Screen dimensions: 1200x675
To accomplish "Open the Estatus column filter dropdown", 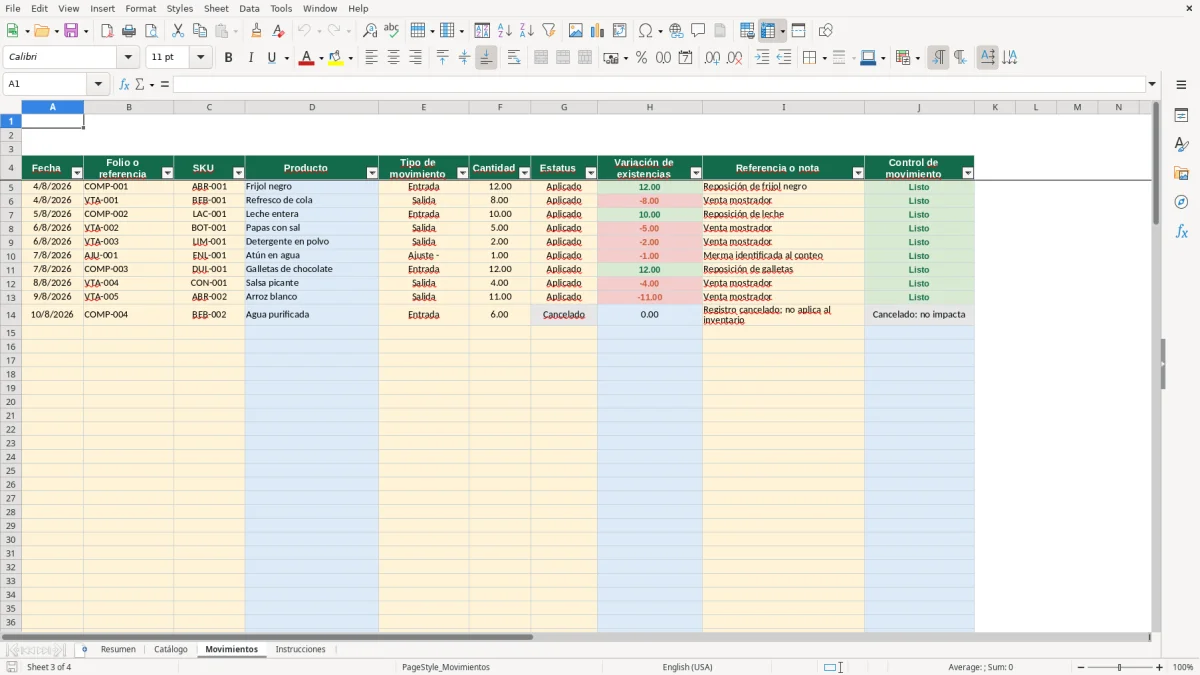I will [591, 173].
